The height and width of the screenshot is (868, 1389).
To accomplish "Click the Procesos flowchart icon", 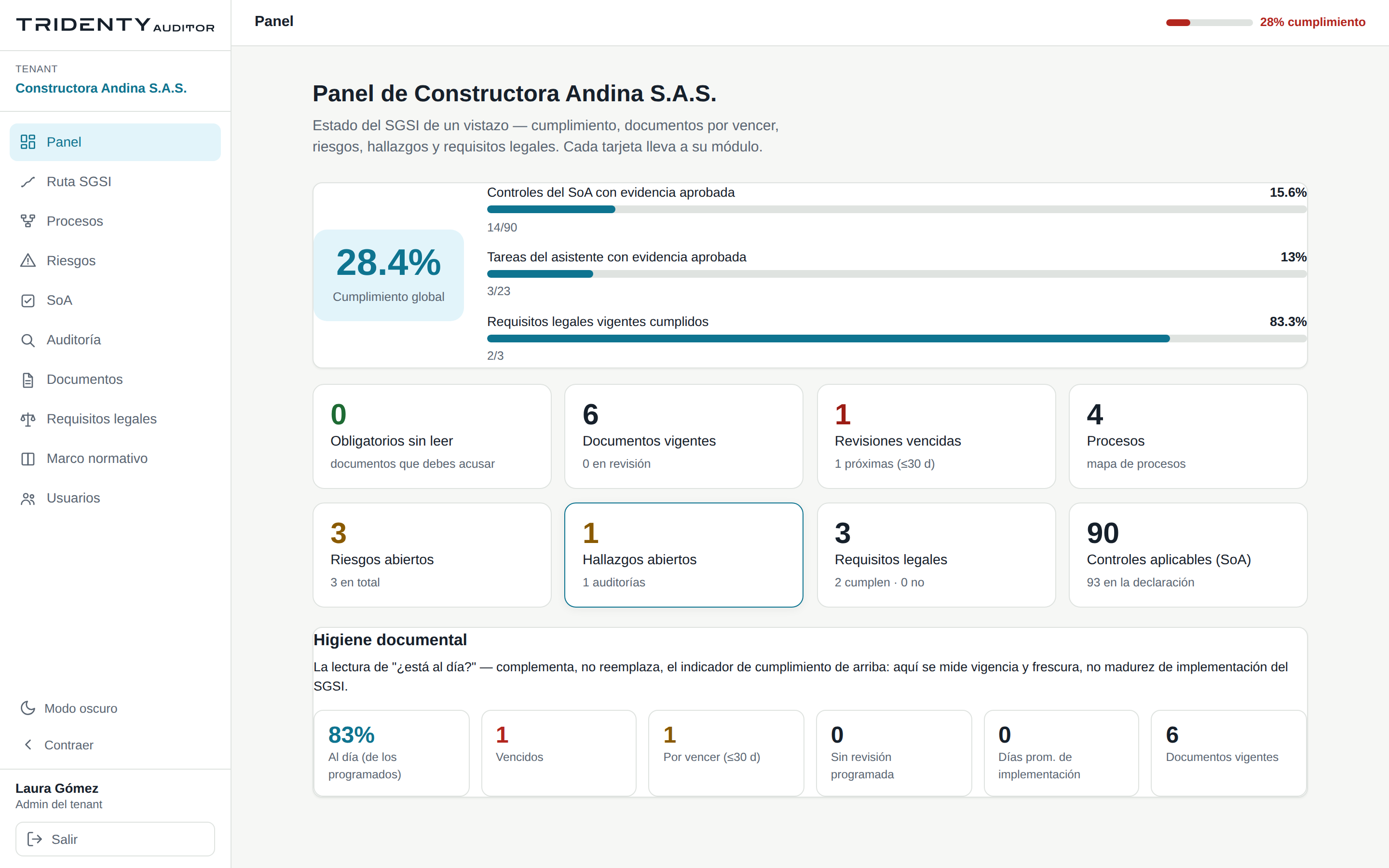I will (x=27, y=221).
